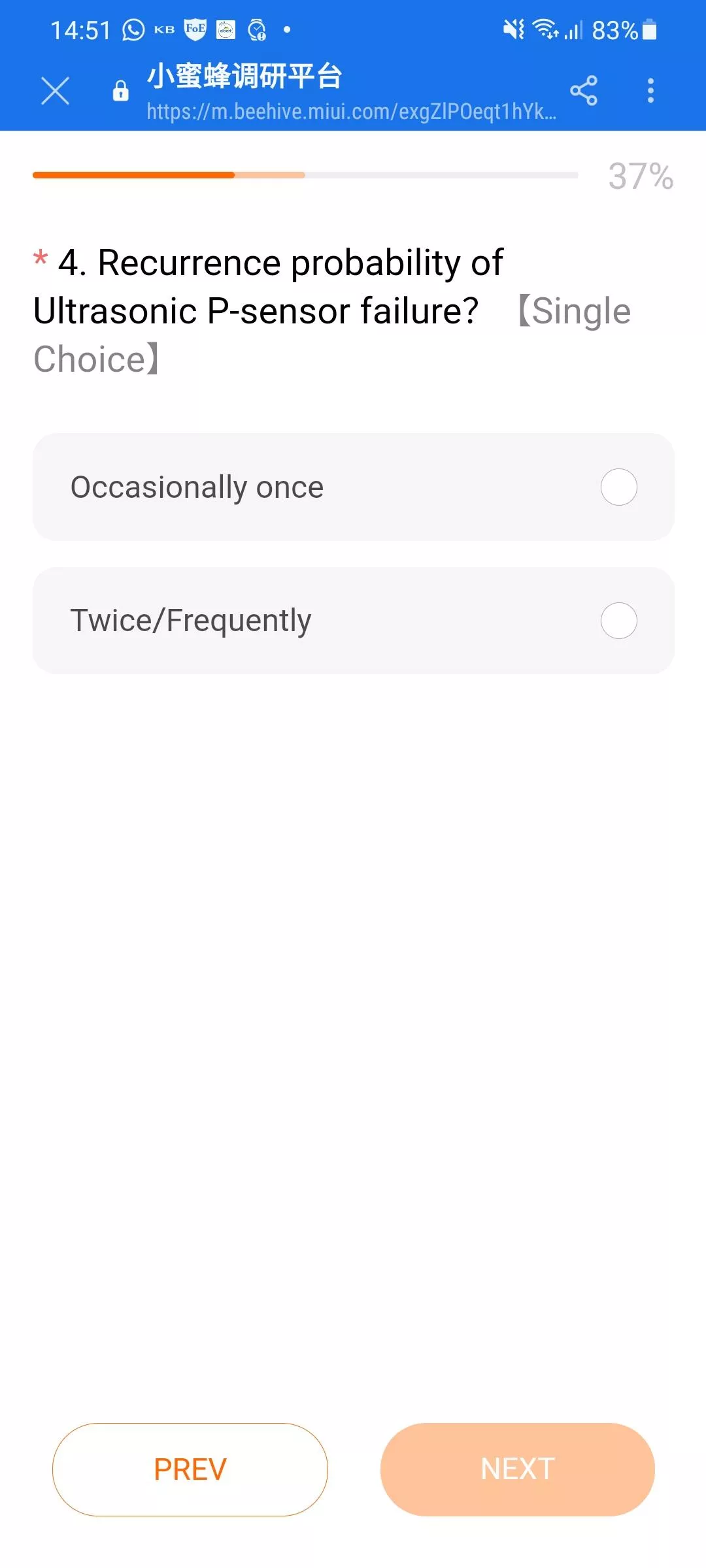Open the share icon in header
The image size is (706, 1568).
(584, 91)
